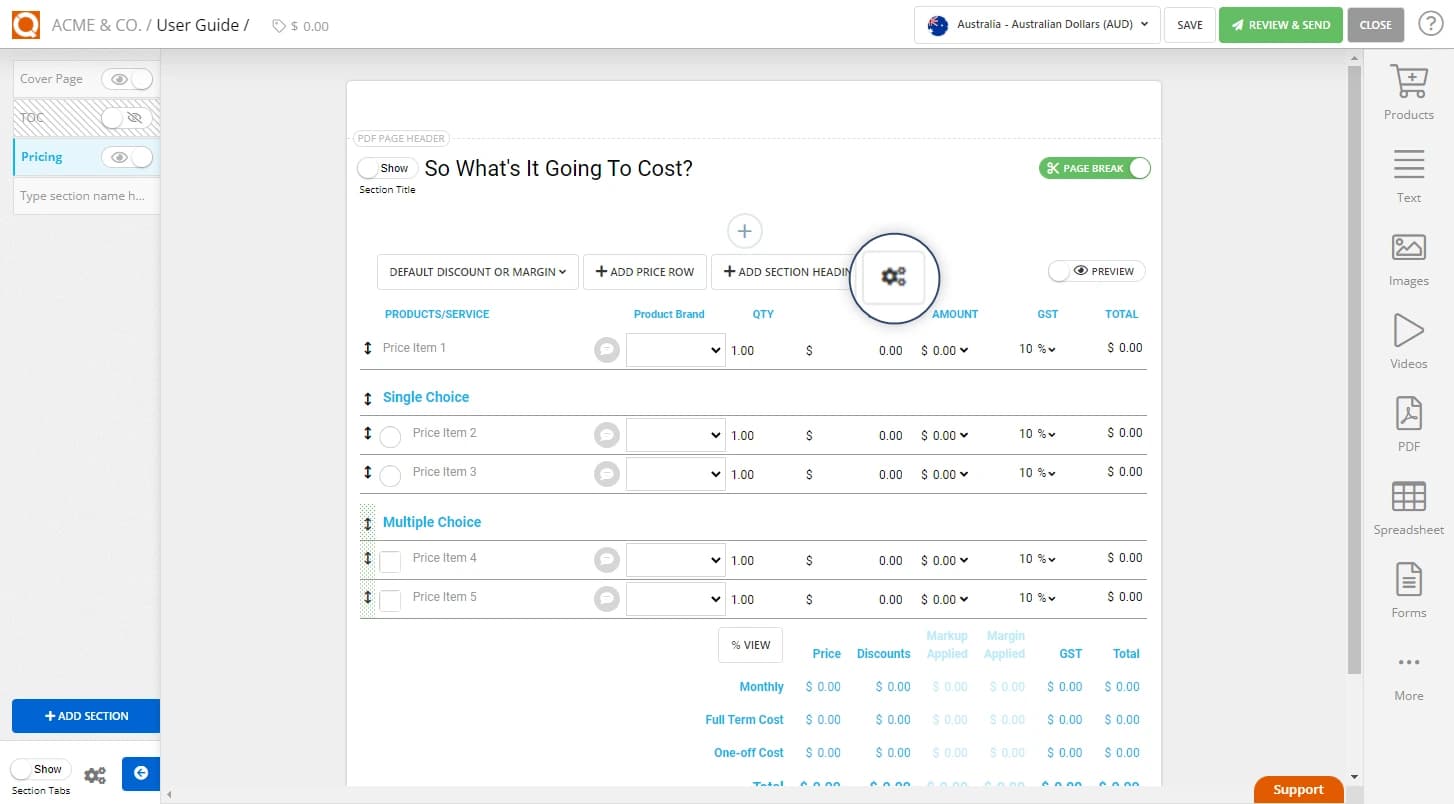The width and height of the screenshot is (1454, 804).
Task: Click the Videos sidebar icon
Action: (1408, 340)
